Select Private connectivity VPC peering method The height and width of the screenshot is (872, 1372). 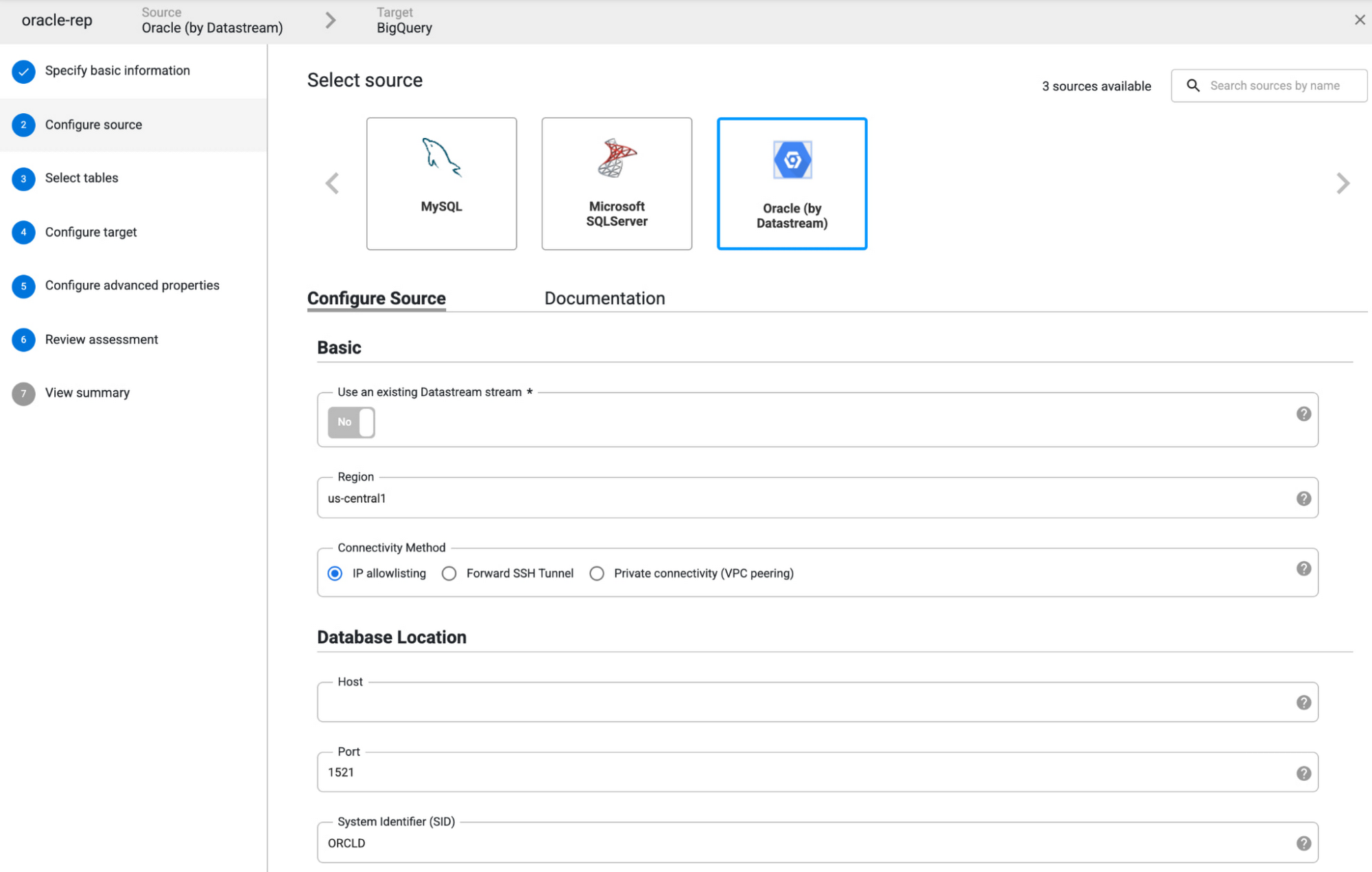click(596, 573)
